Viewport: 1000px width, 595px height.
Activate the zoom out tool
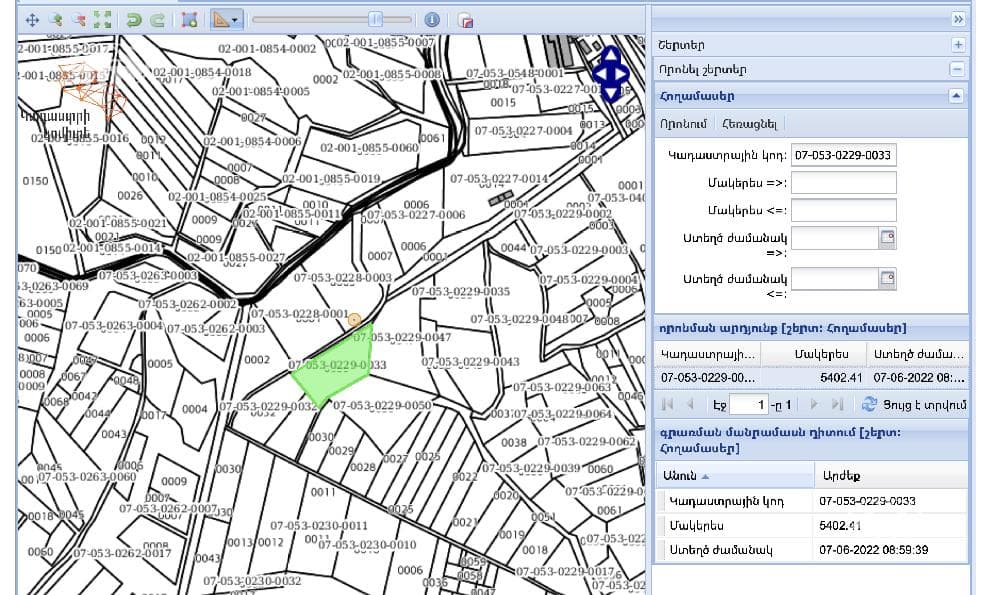[79, 20]
